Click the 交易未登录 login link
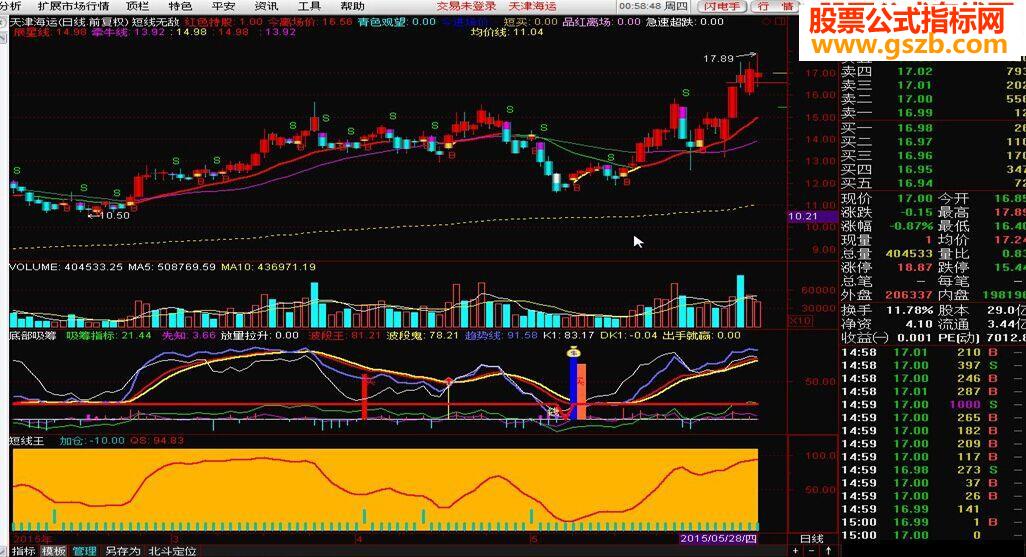The width and height of the screenshot is (1026, 557). pos(467,6)
